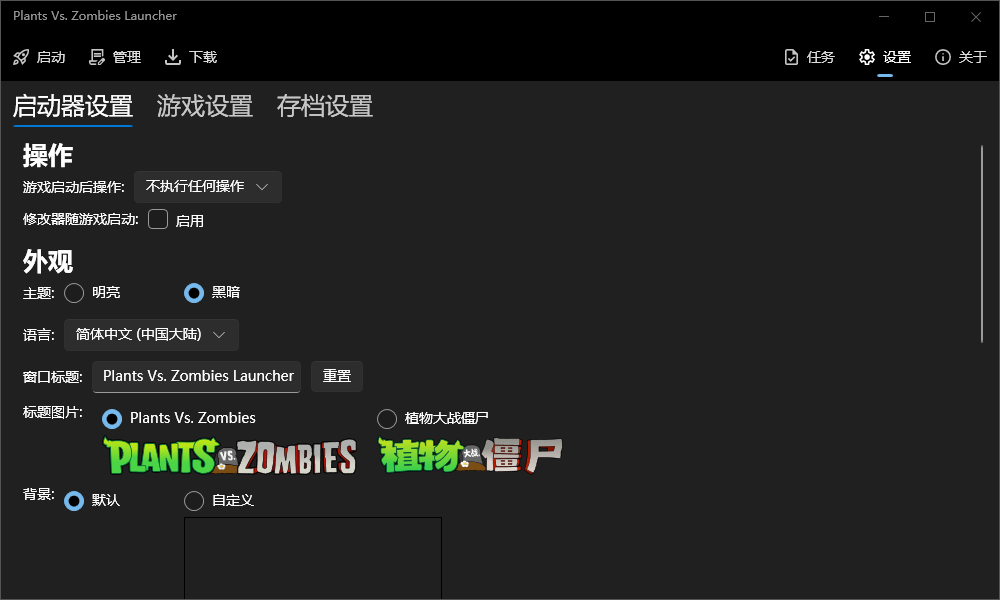
Task: Click the window title text input field
Action: coord(197,376)
